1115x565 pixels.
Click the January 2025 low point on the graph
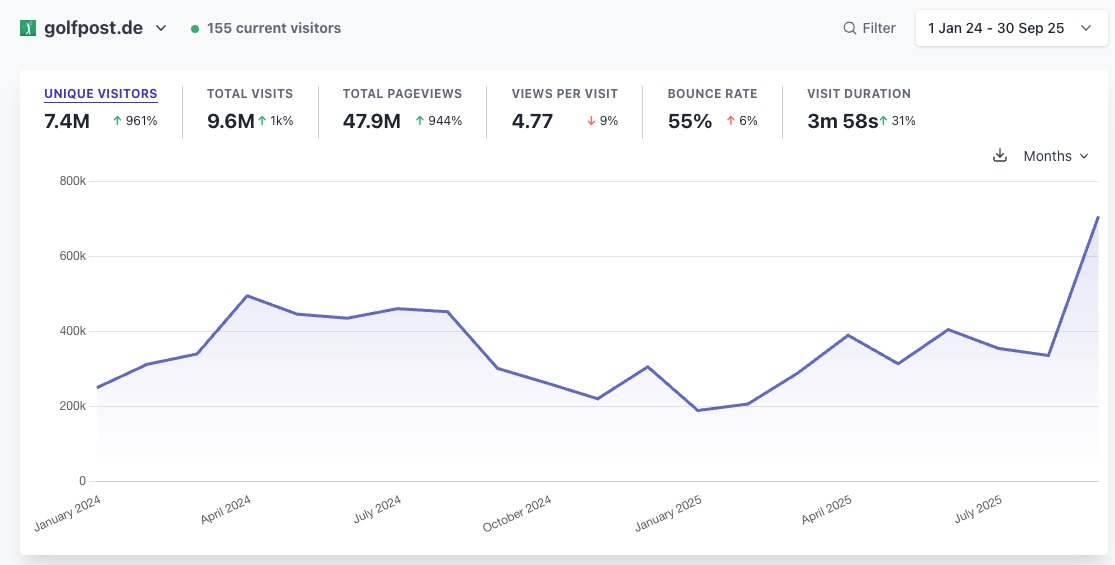(x=698, y=410)
